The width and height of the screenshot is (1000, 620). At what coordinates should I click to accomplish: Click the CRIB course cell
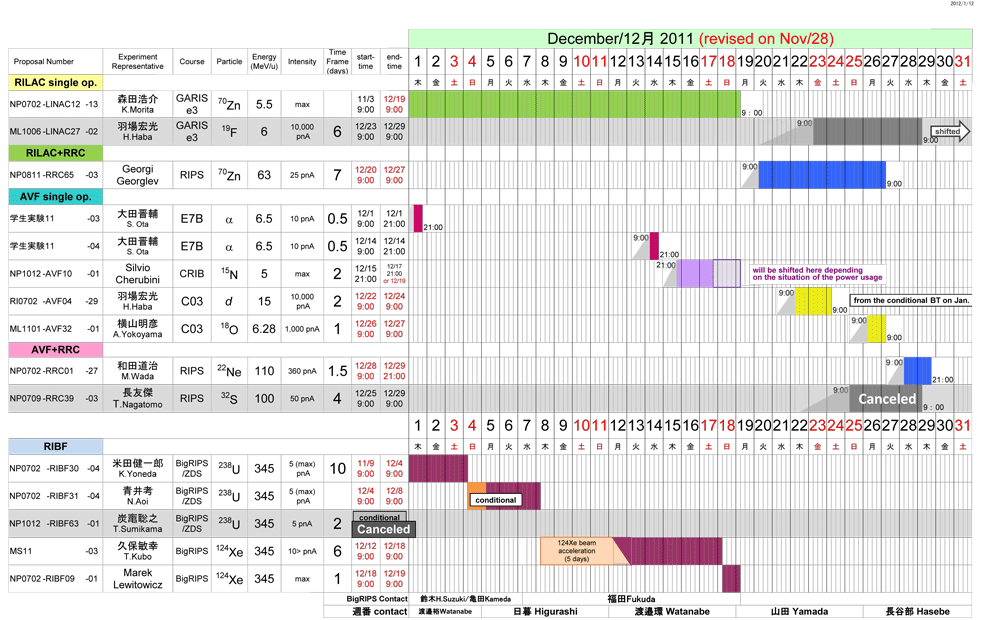tap(192, 274)
